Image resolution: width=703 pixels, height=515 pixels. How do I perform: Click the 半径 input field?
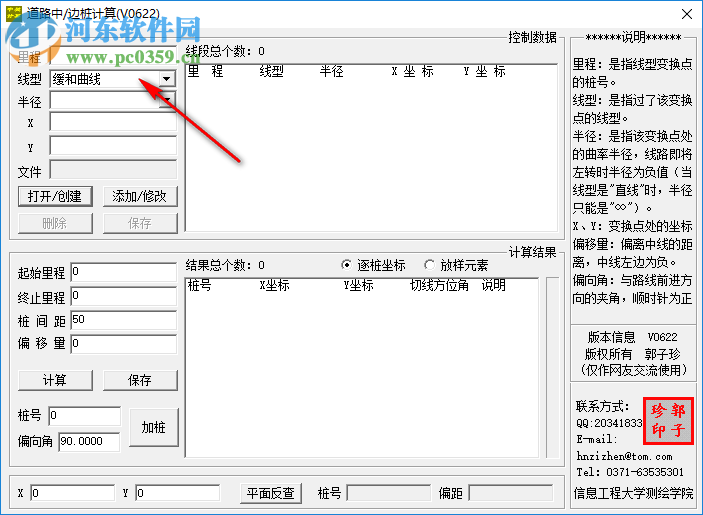pos(105,100)
